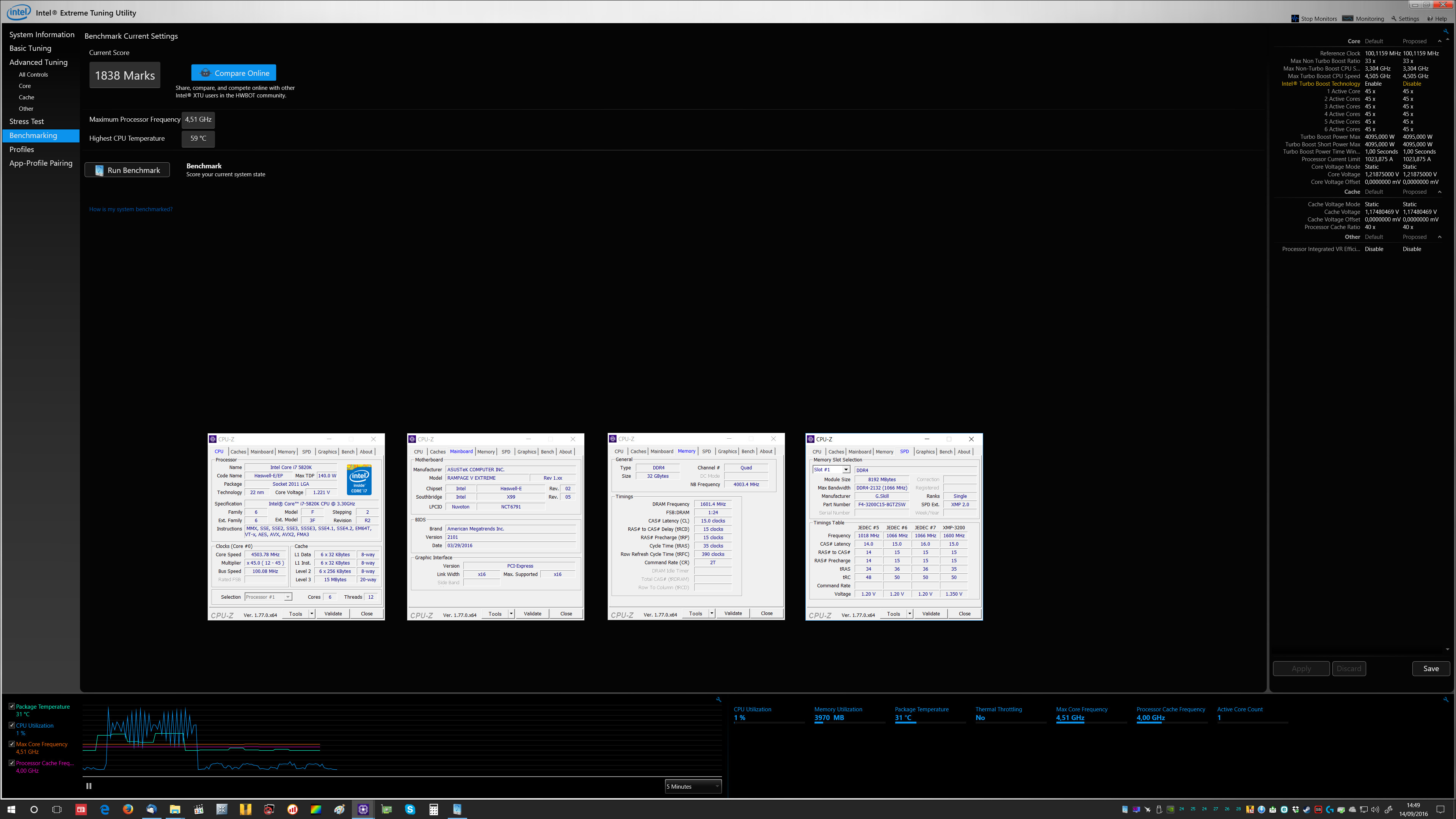Open Tools dropdown arrow in CPU-Z Mainboard window
Image resolution: width=1456 pixels, height=819 pixels.
click(511, 614)
